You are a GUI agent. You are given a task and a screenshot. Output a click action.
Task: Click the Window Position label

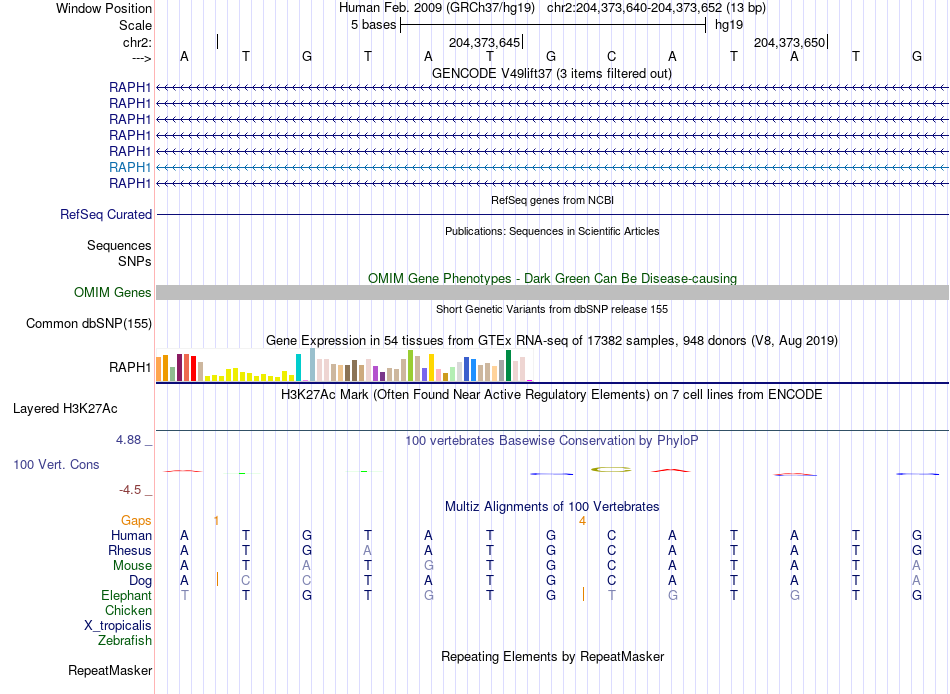104,8
